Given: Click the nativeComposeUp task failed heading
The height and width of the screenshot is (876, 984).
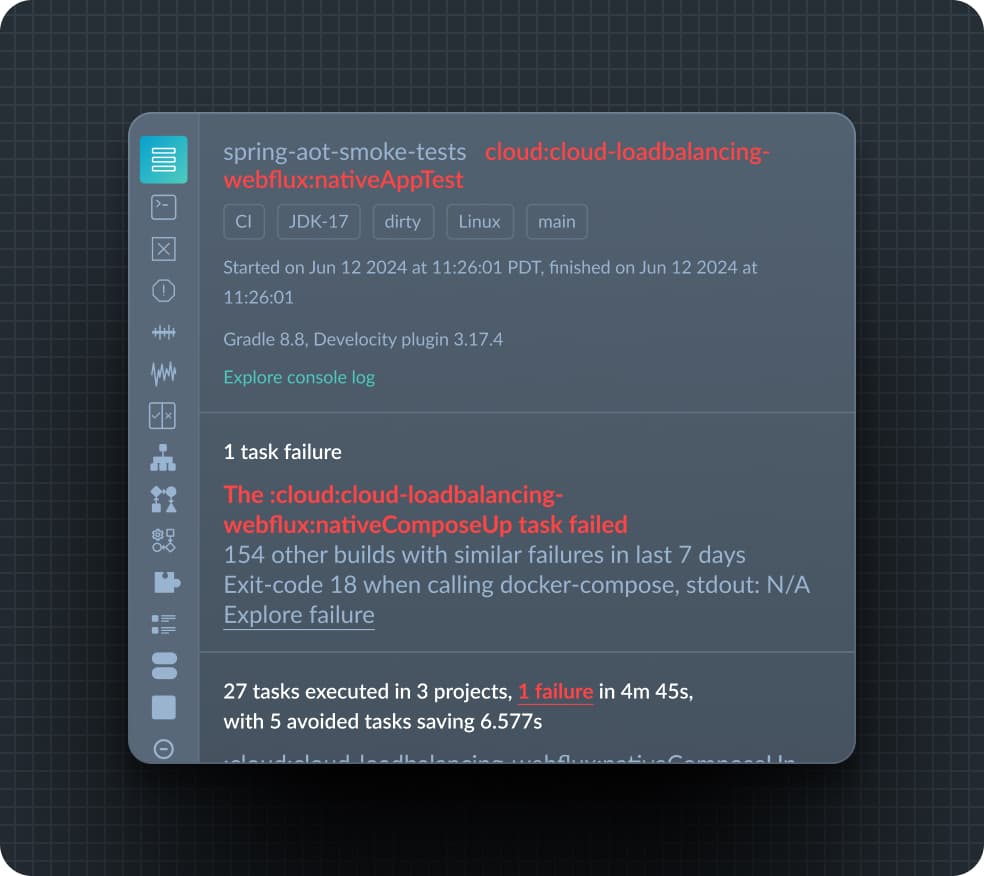Looking at the screenshot, I should click(425, 510).
